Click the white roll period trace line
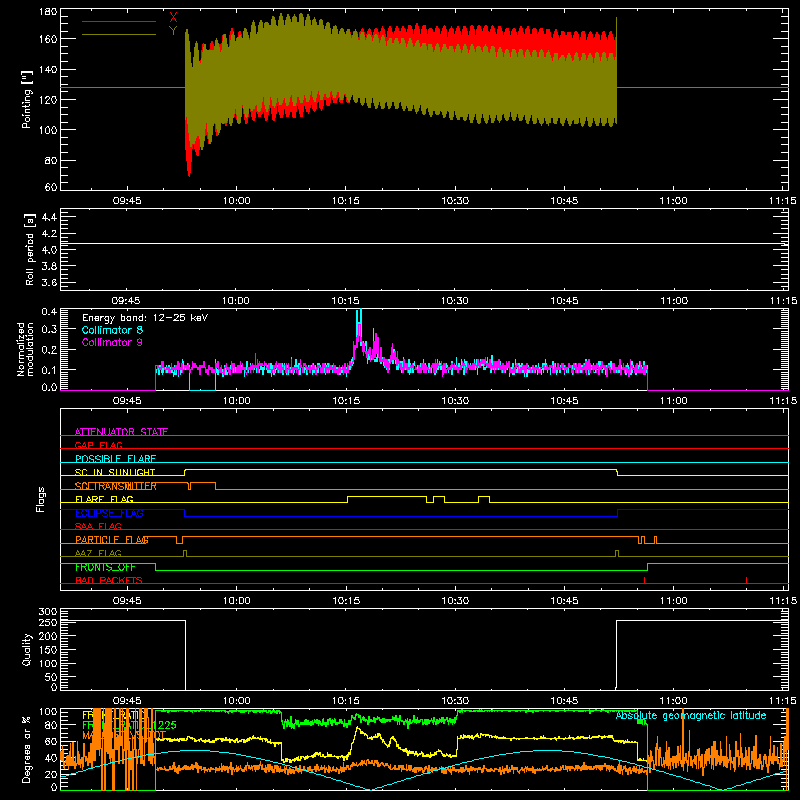This screenshot has width=800, height=800. click(x=424, y=243)
